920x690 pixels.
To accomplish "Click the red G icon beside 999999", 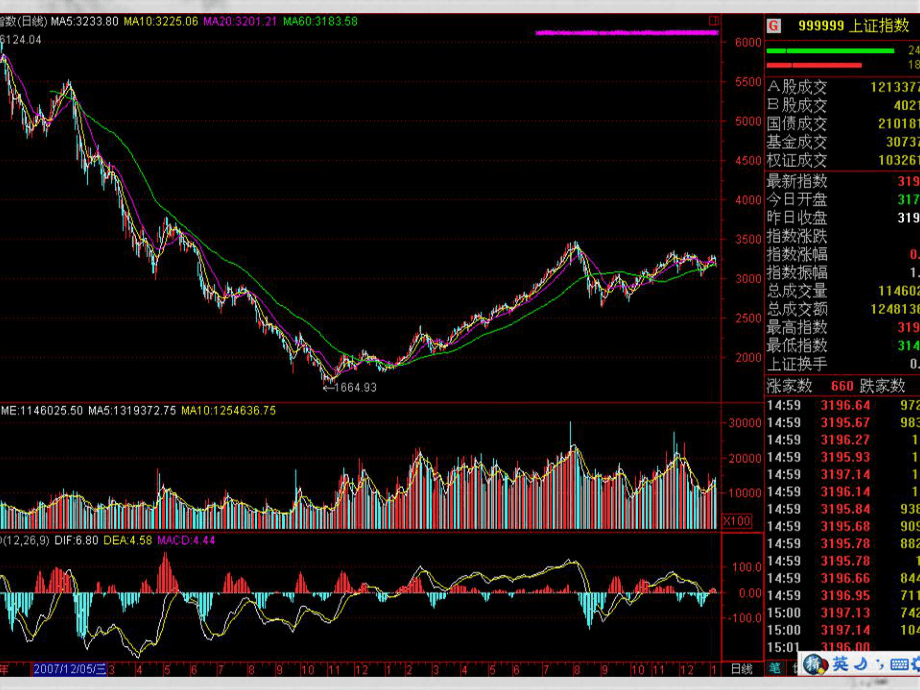I will pos(774,26).
